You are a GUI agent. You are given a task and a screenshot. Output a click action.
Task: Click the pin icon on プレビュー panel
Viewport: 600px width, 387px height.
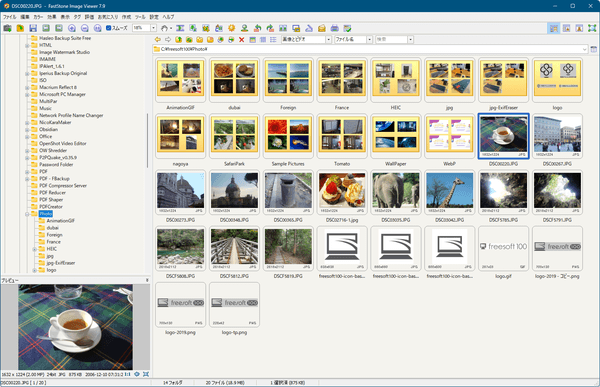tap(147, 281)
